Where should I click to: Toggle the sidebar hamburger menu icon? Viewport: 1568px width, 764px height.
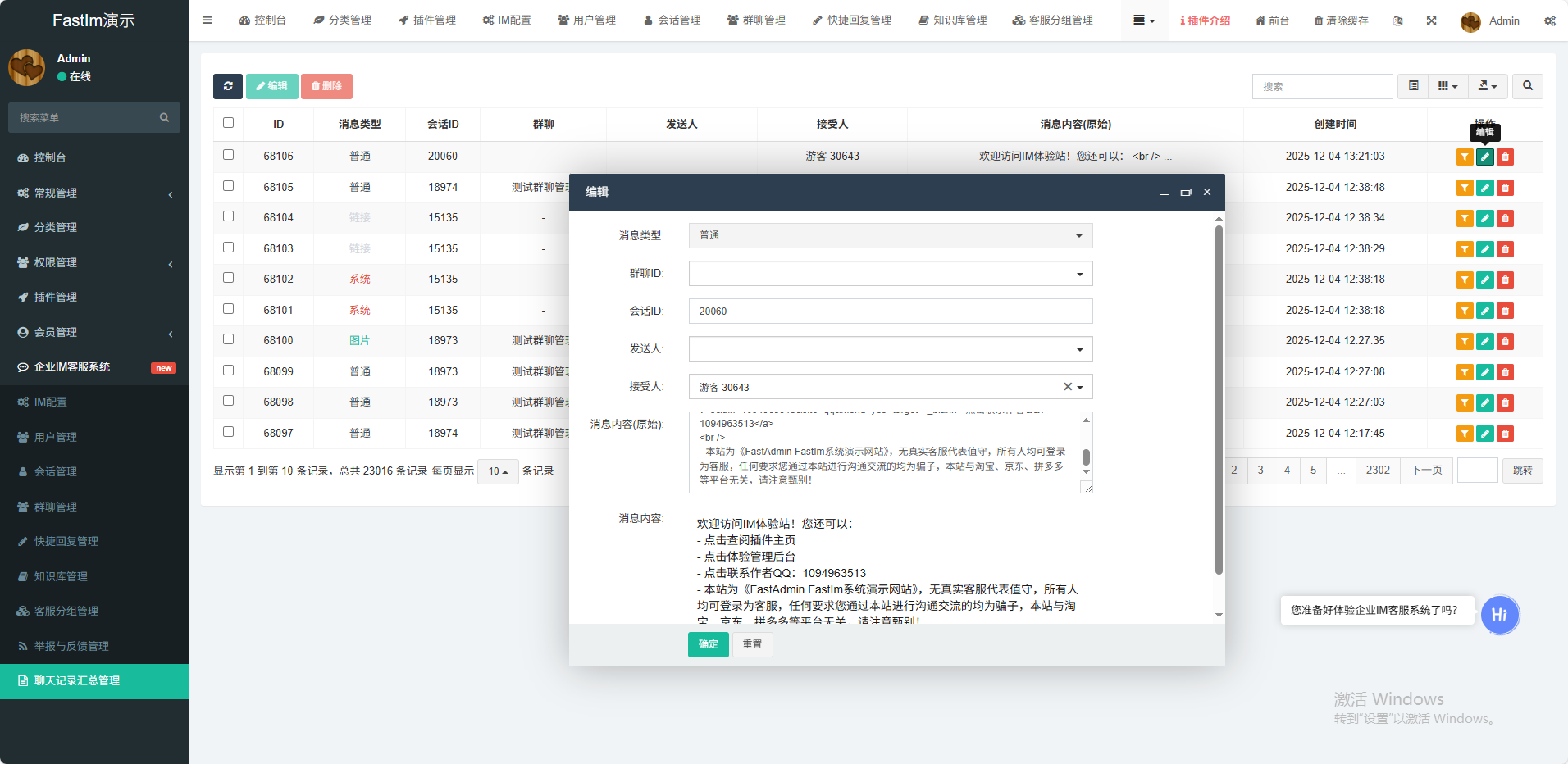click(x=207, y=20)
